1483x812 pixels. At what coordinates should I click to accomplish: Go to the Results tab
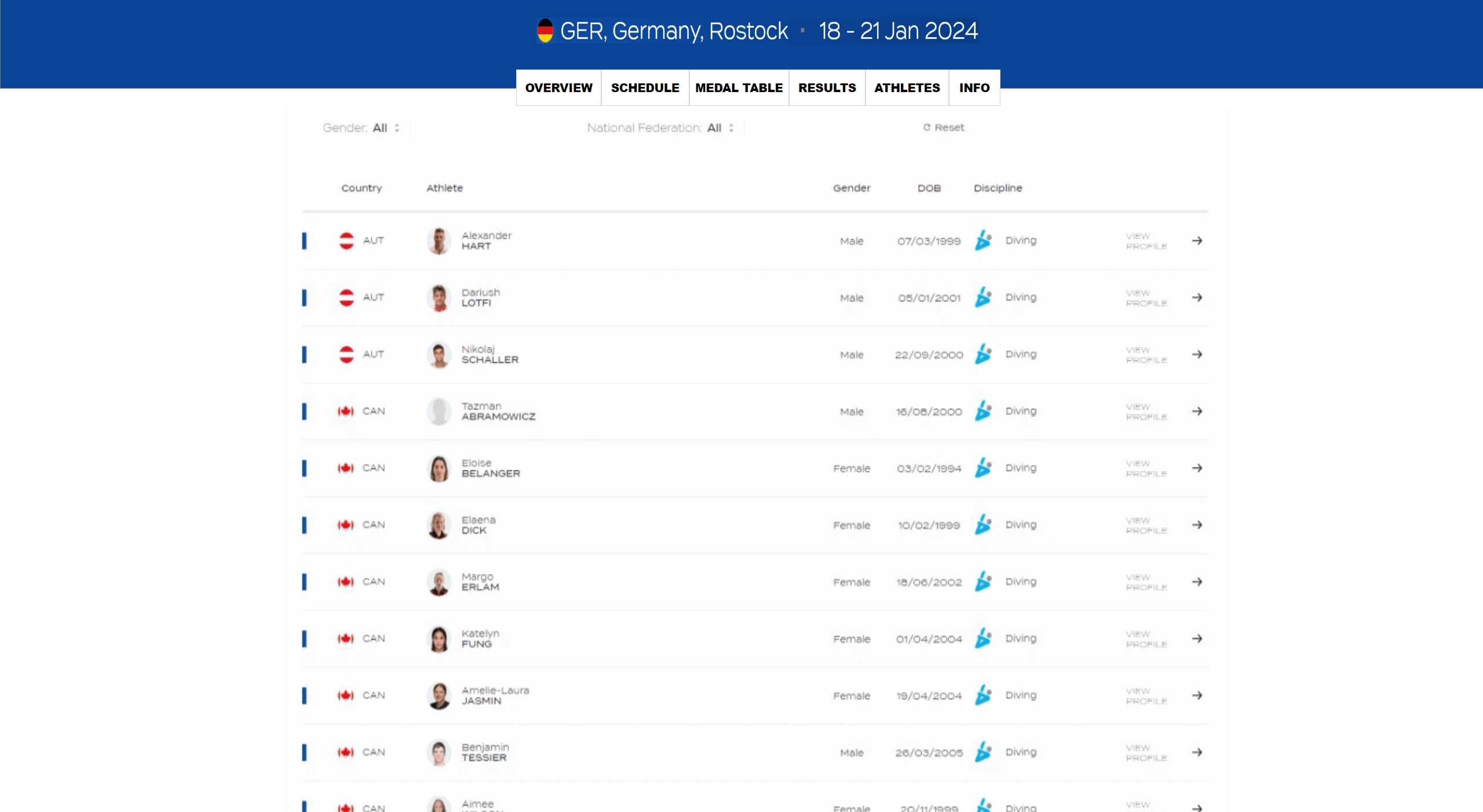pyautogui.click(x=827, y=88)
